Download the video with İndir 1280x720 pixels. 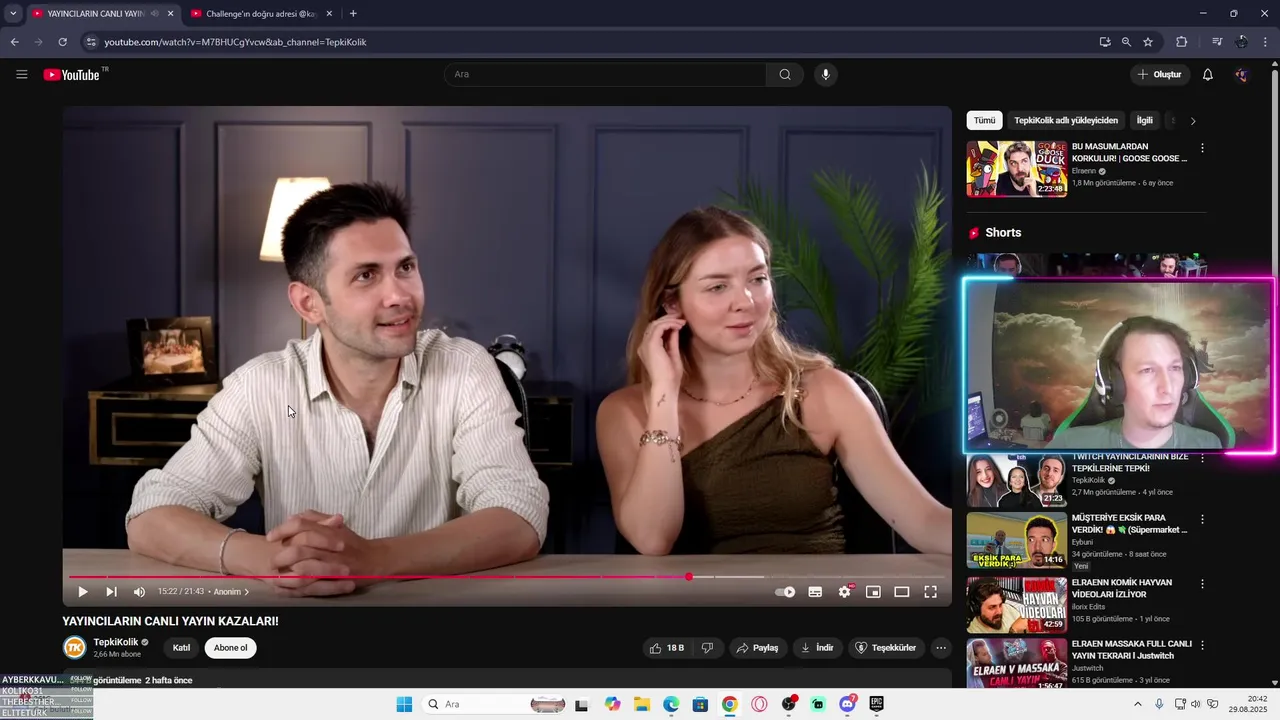(817, 648)
